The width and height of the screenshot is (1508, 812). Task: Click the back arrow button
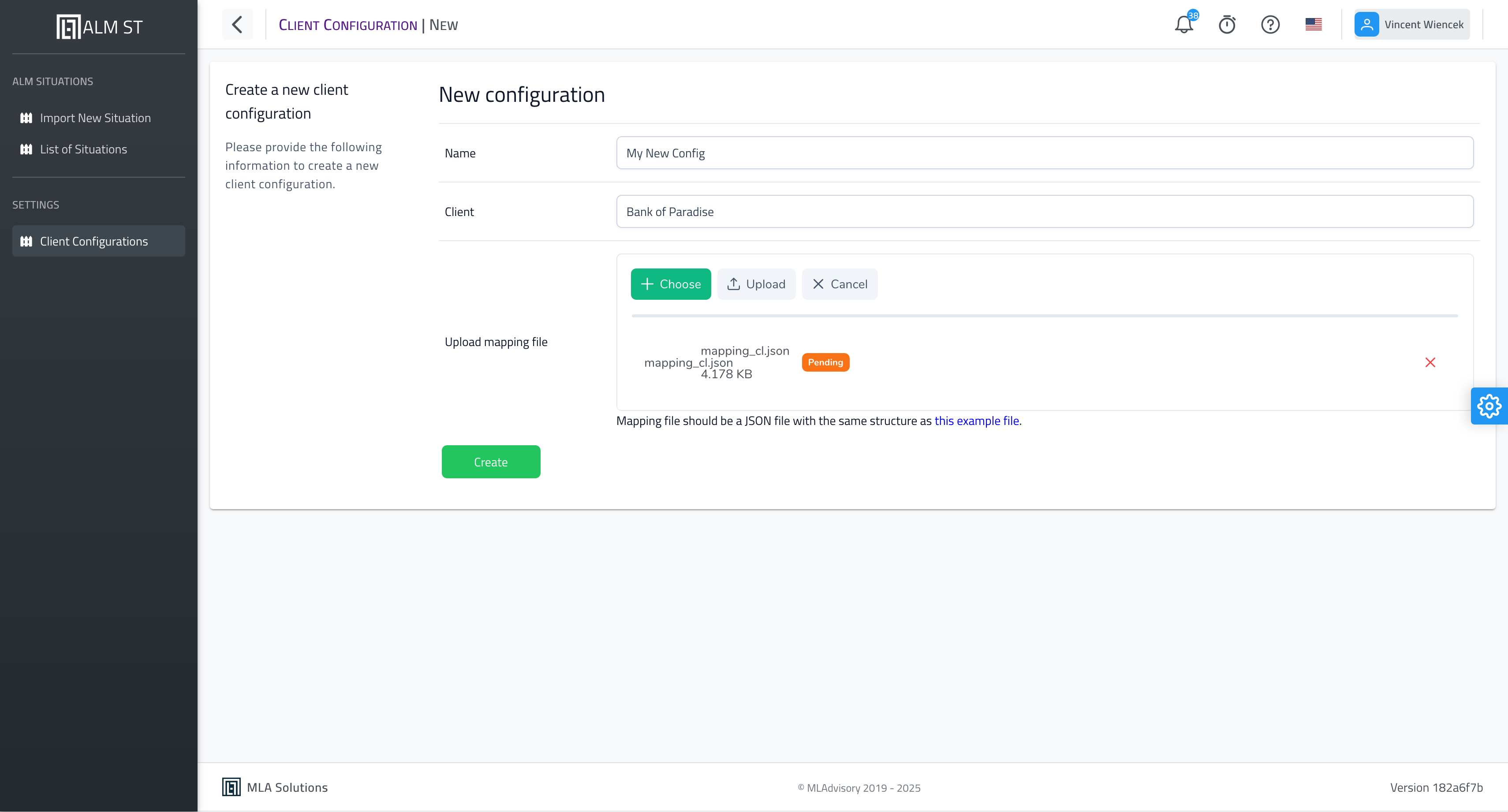(237, 25)
